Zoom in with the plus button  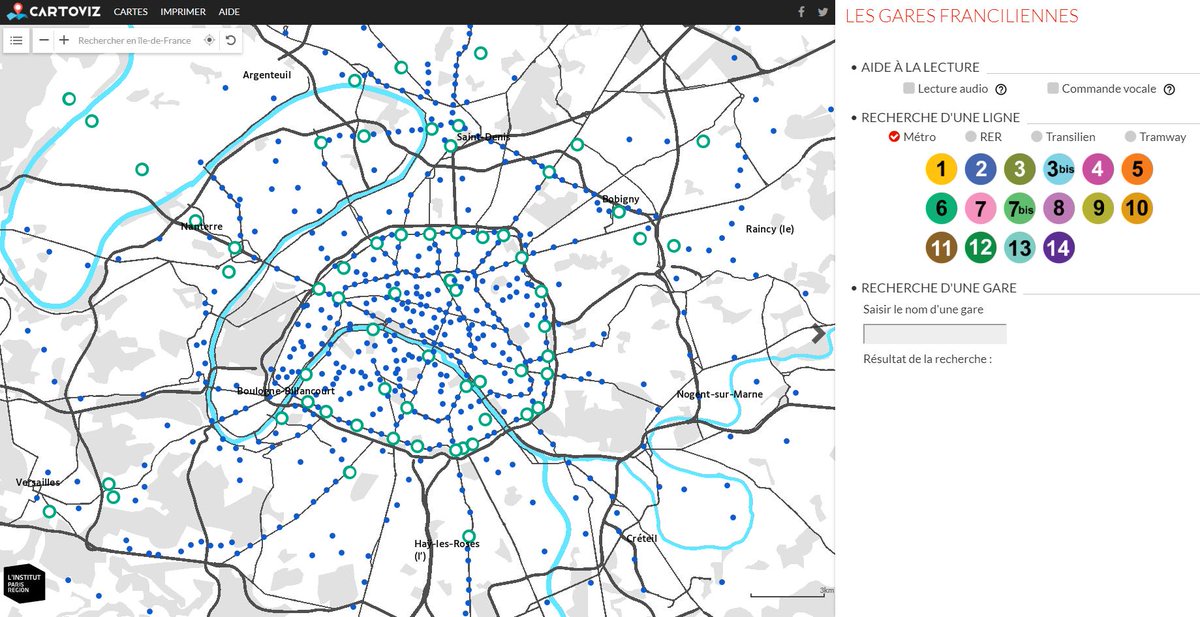64,40
